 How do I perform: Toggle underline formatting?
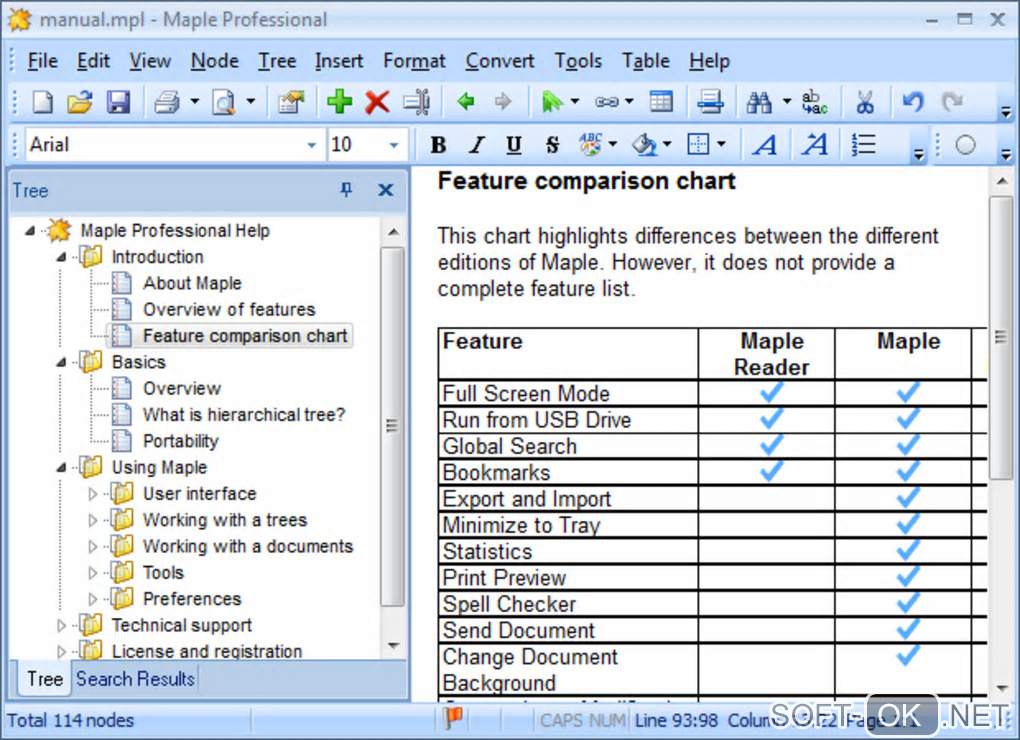[514, 144]
